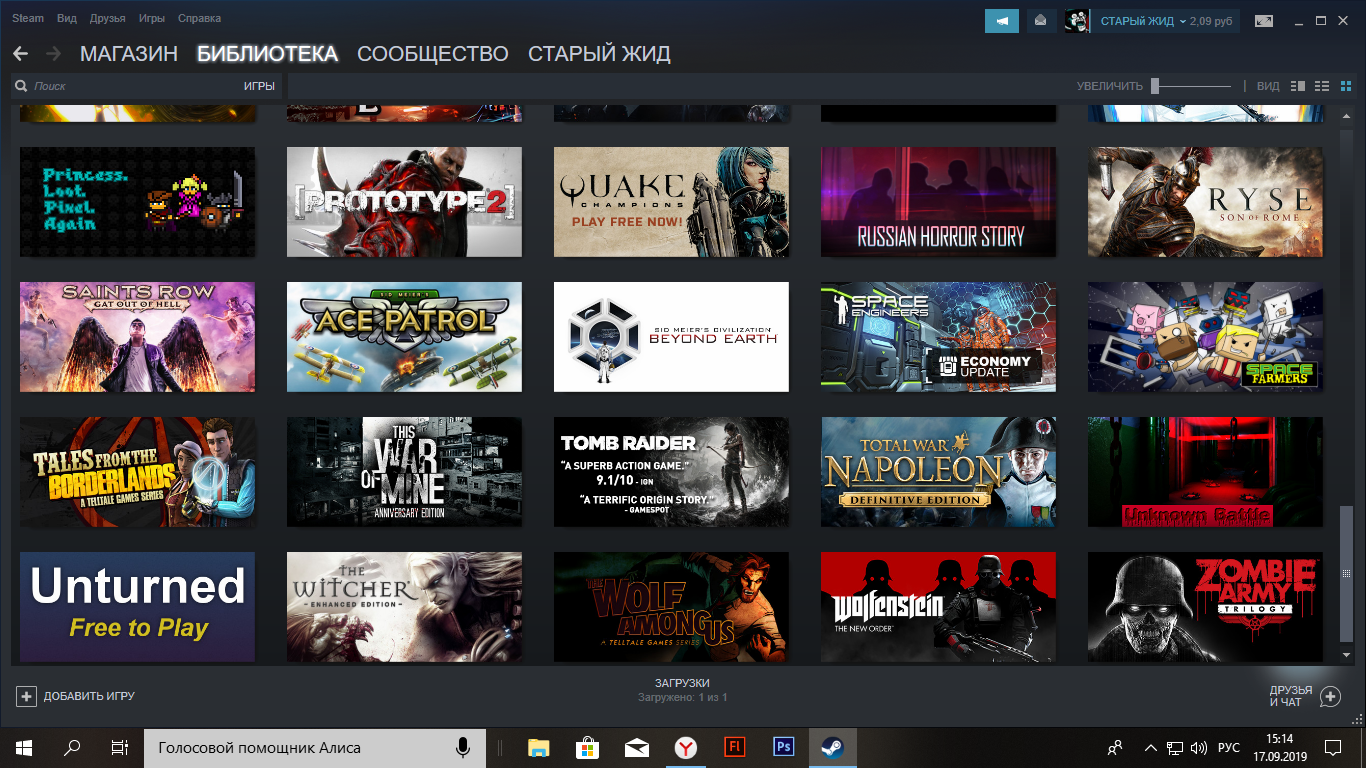Open People icon in system tray
Viewport: 1366px width, 768px height.
tap(1115, 747)
